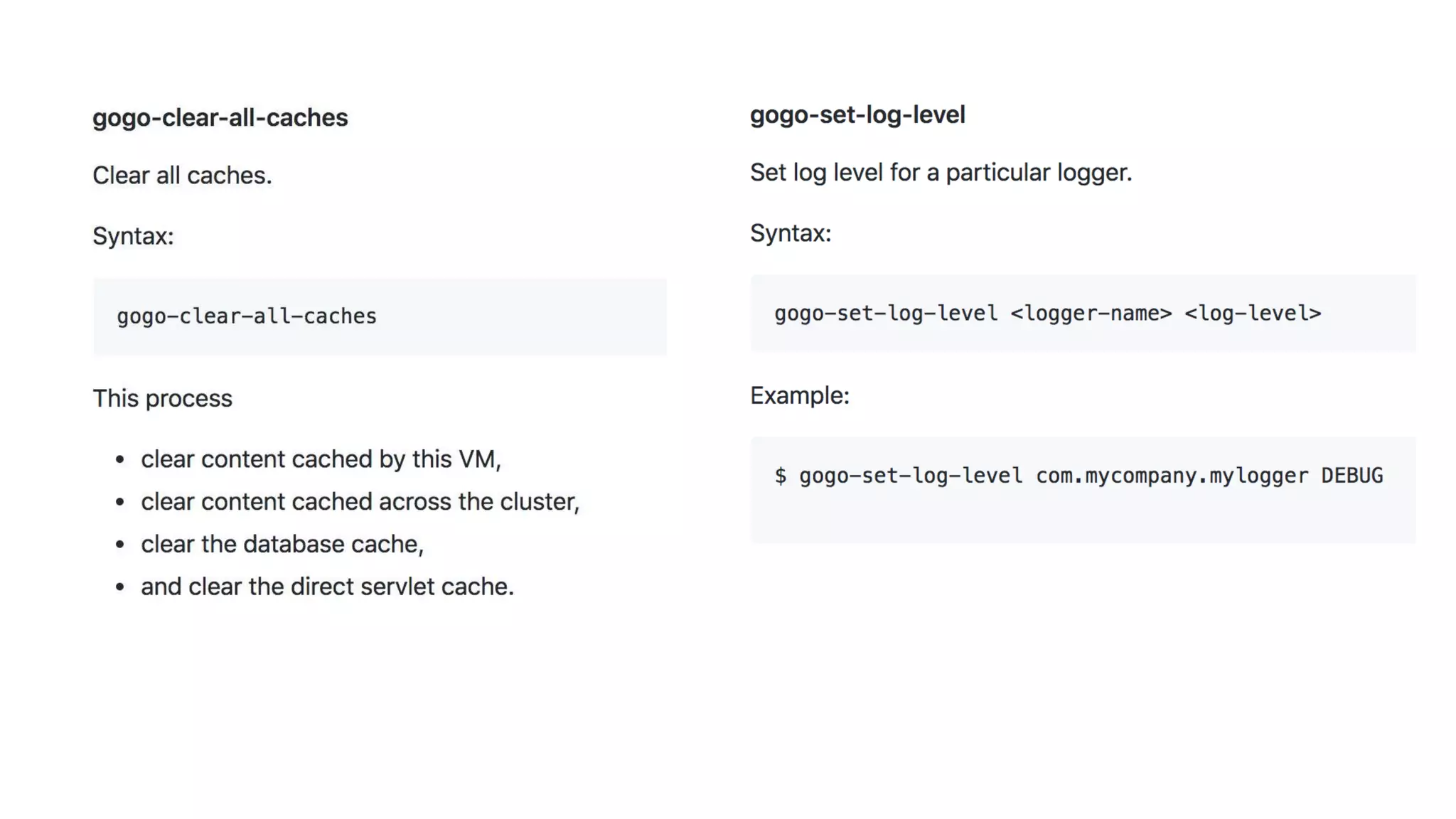This screenshot has height=819, width=1456.
Task: Click the gogo-clear-all-caches monospace command in code block
Action: point(247,316)
